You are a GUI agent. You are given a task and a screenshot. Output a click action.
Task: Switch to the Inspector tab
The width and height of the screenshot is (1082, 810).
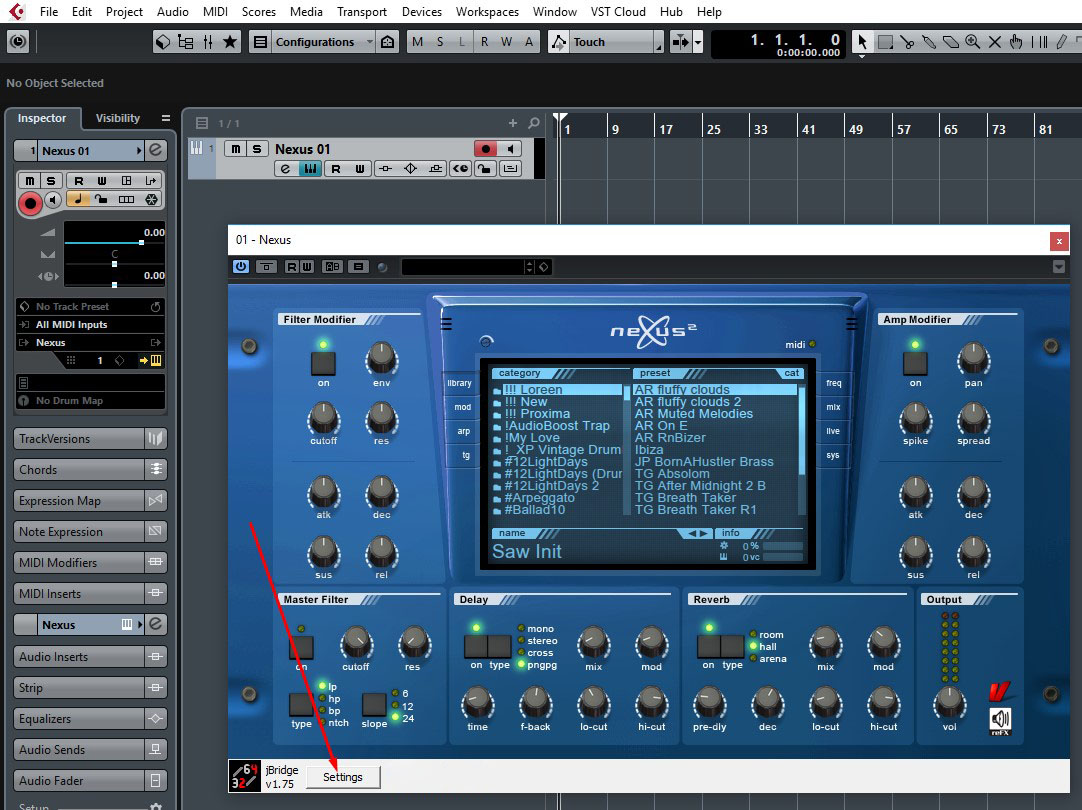[x=42, y=118]
